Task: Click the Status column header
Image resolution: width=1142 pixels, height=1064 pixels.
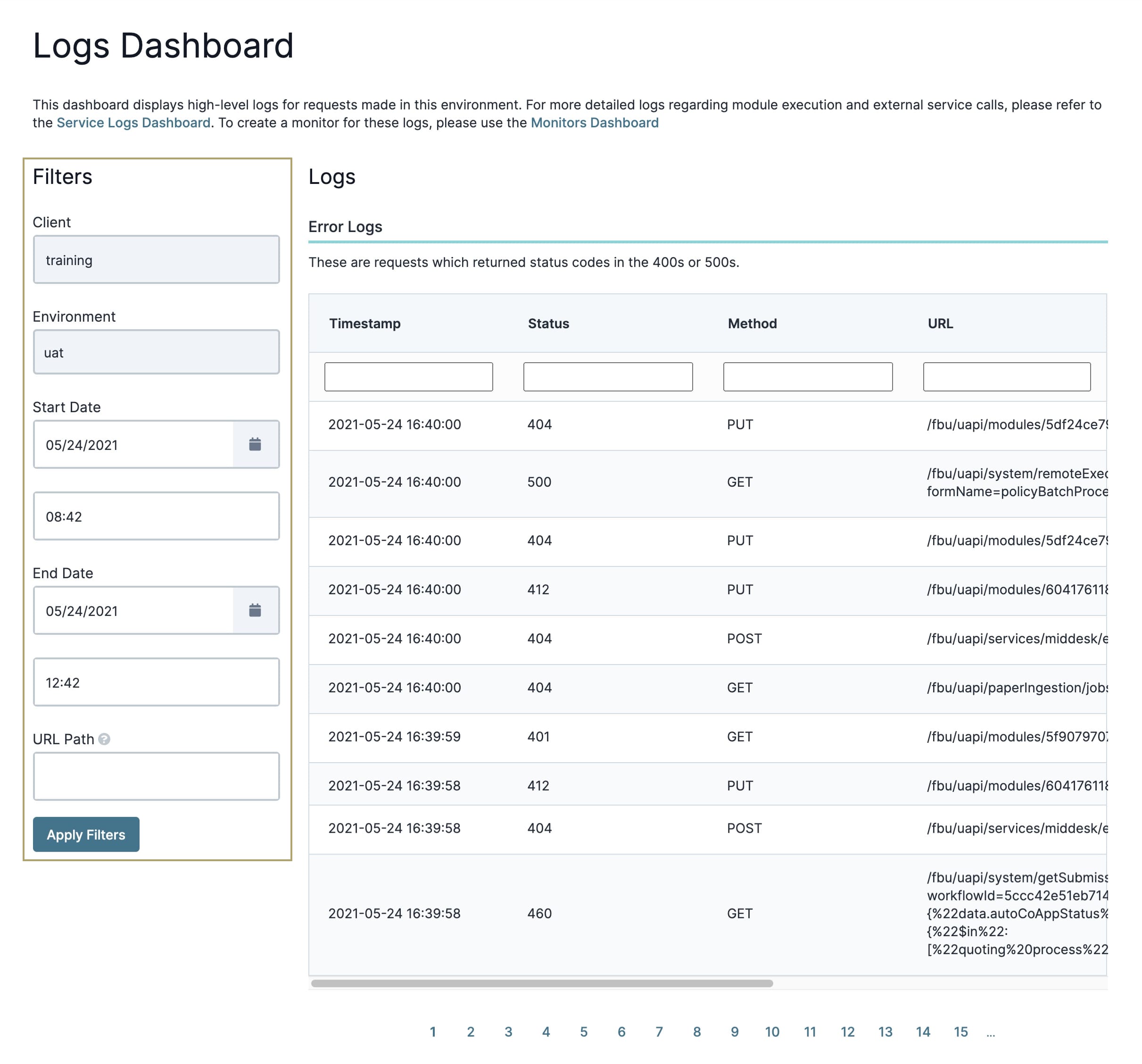Action: pos(548,324)
